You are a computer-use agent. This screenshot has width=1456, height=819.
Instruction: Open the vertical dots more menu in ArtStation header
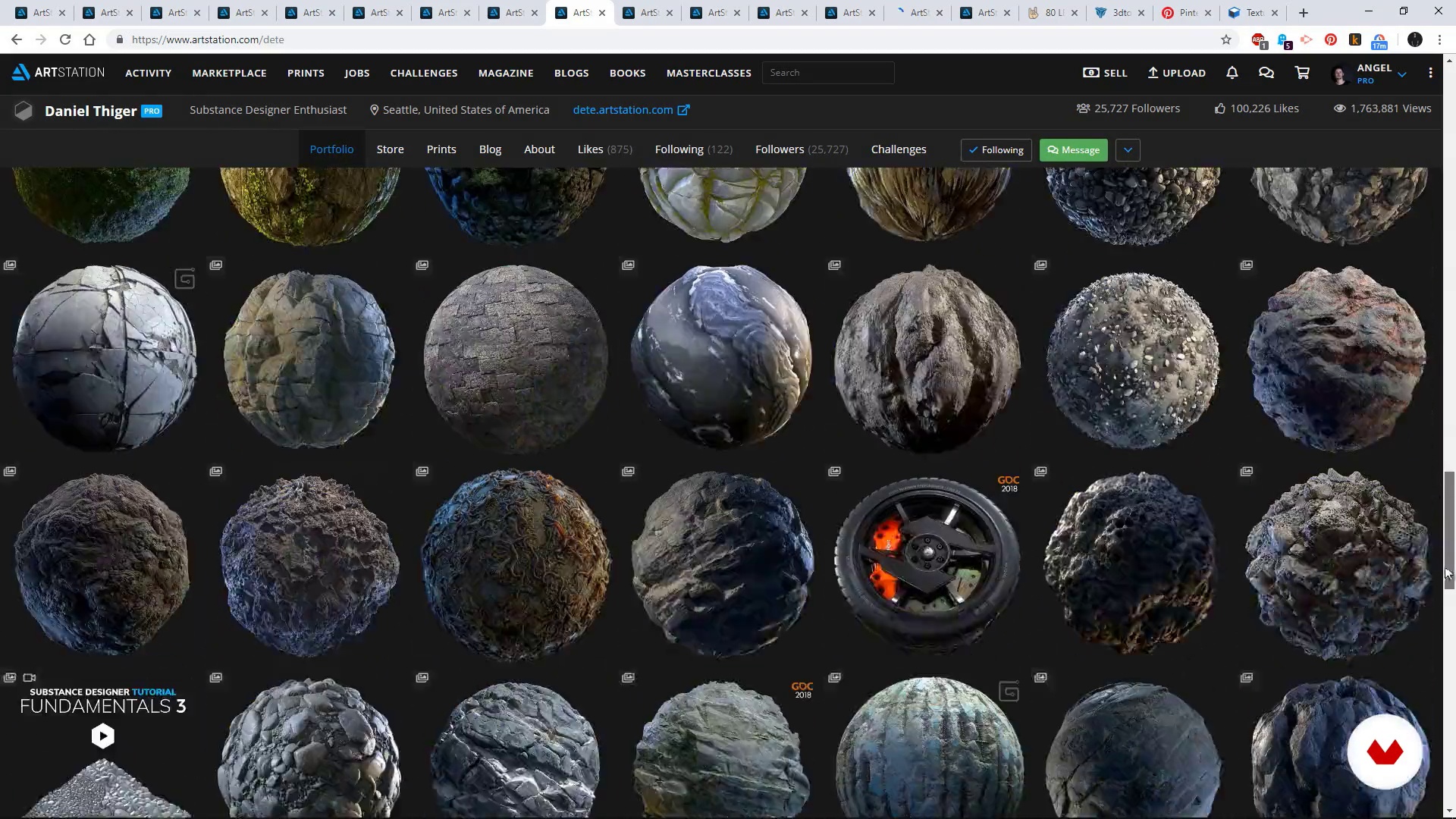[x=1430, y=73]
